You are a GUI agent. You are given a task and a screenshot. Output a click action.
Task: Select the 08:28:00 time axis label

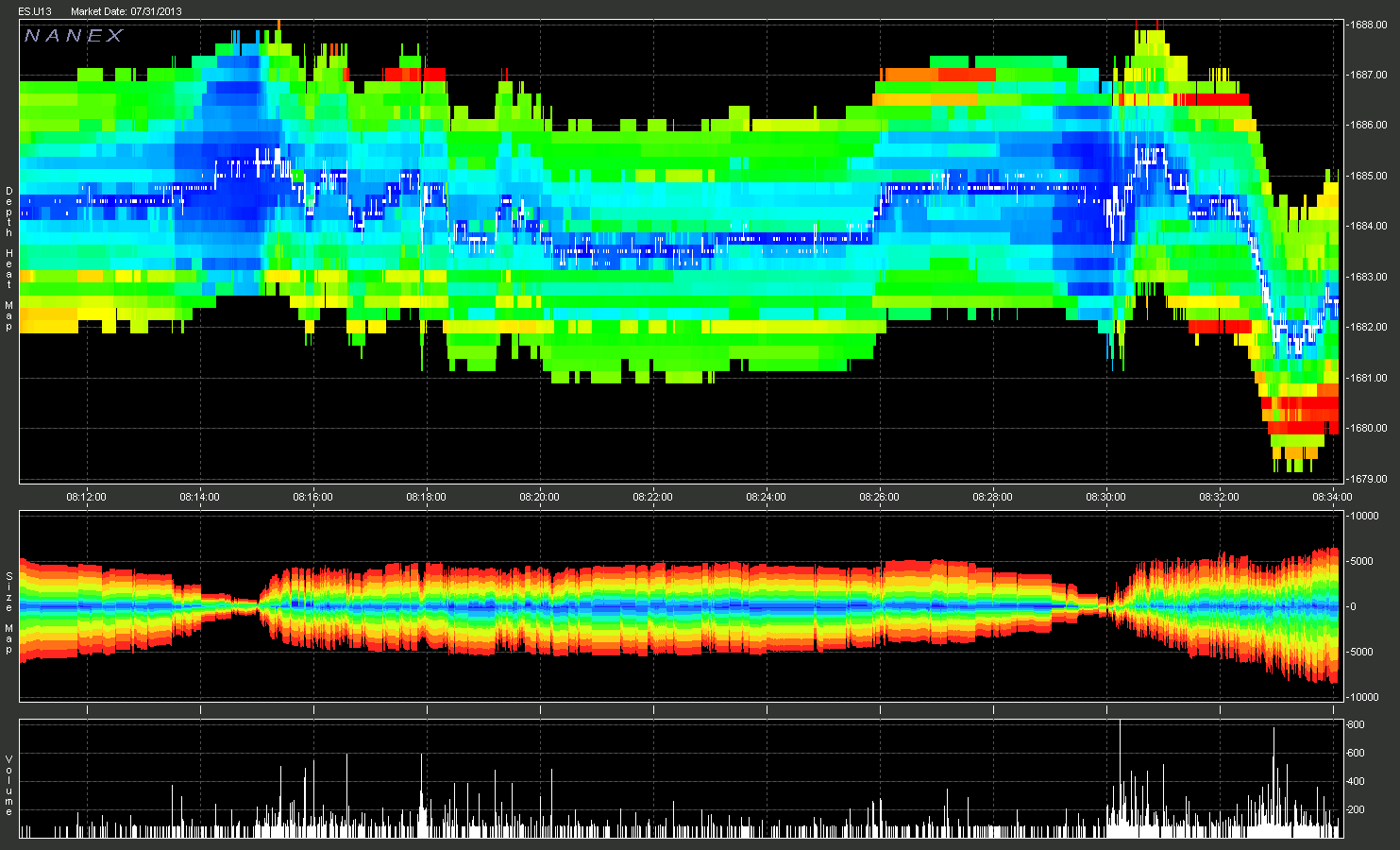coord(992,497)
